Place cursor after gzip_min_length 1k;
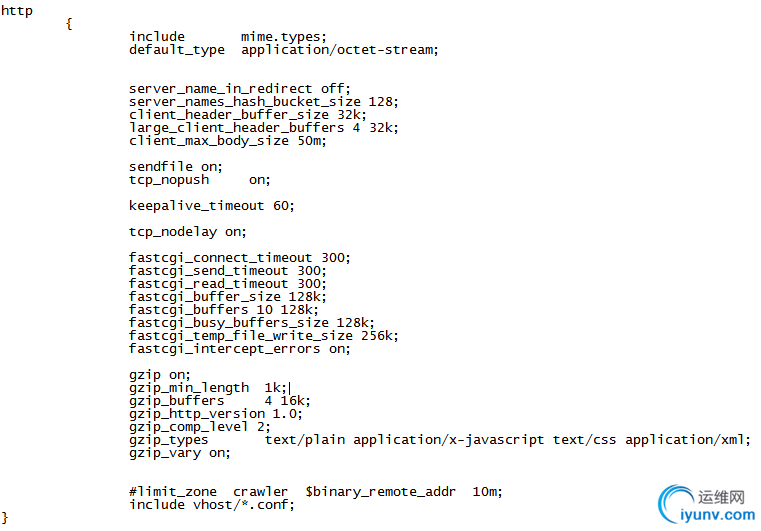Viewport: 761px width, 531px height. (x=289, y=387)
